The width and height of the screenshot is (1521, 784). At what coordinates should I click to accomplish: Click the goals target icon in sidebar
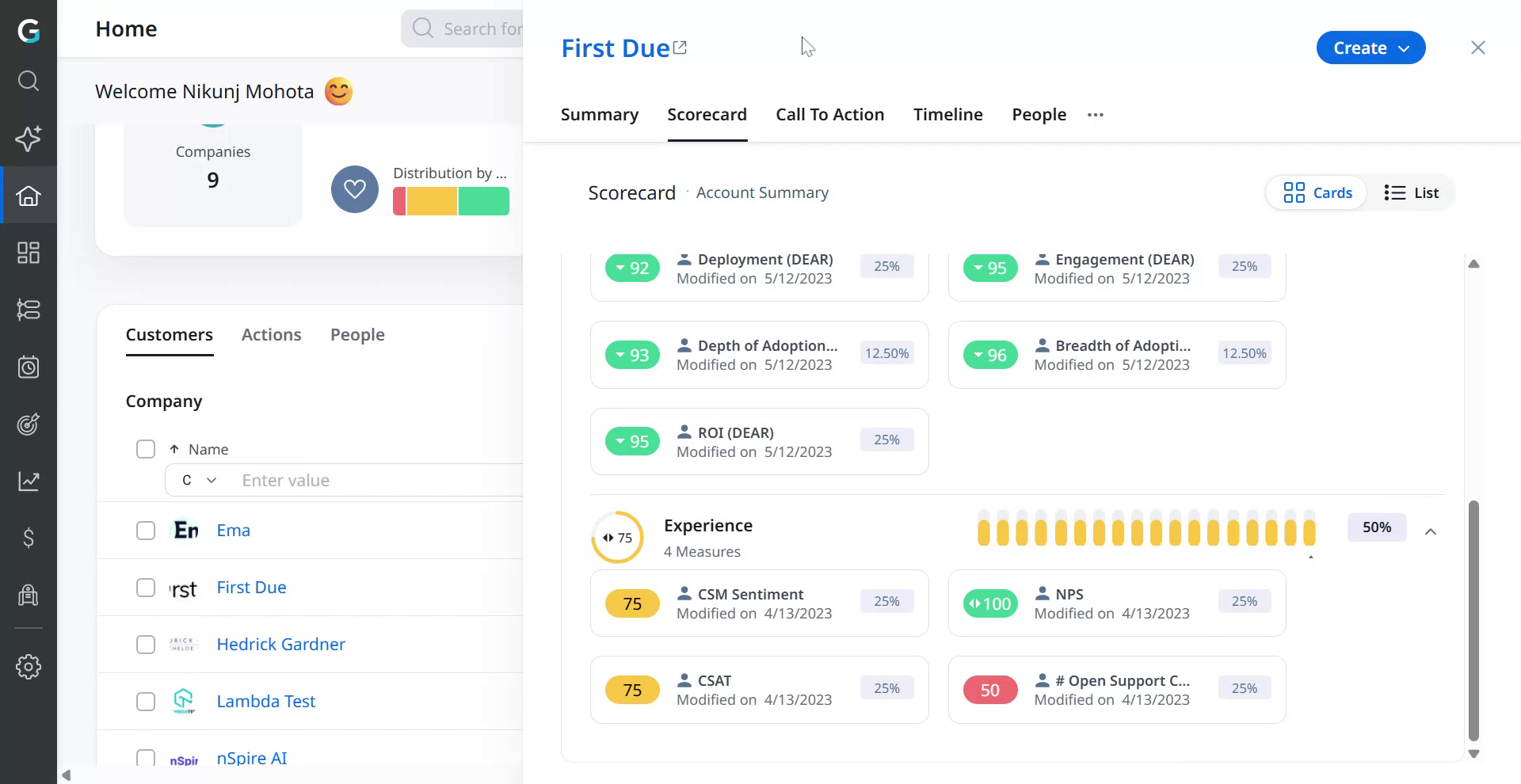click(x=29, y=424)
